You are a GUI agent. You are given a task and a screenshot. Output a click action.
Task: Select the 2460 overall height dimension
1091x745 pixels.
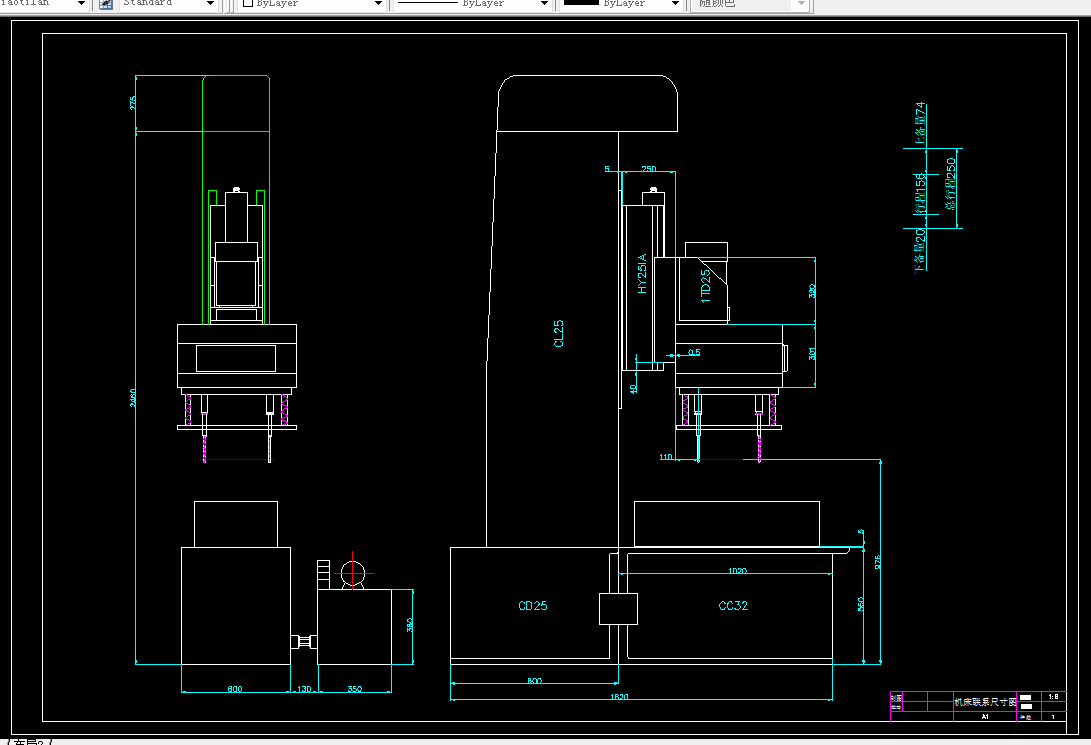pos(133,398)
